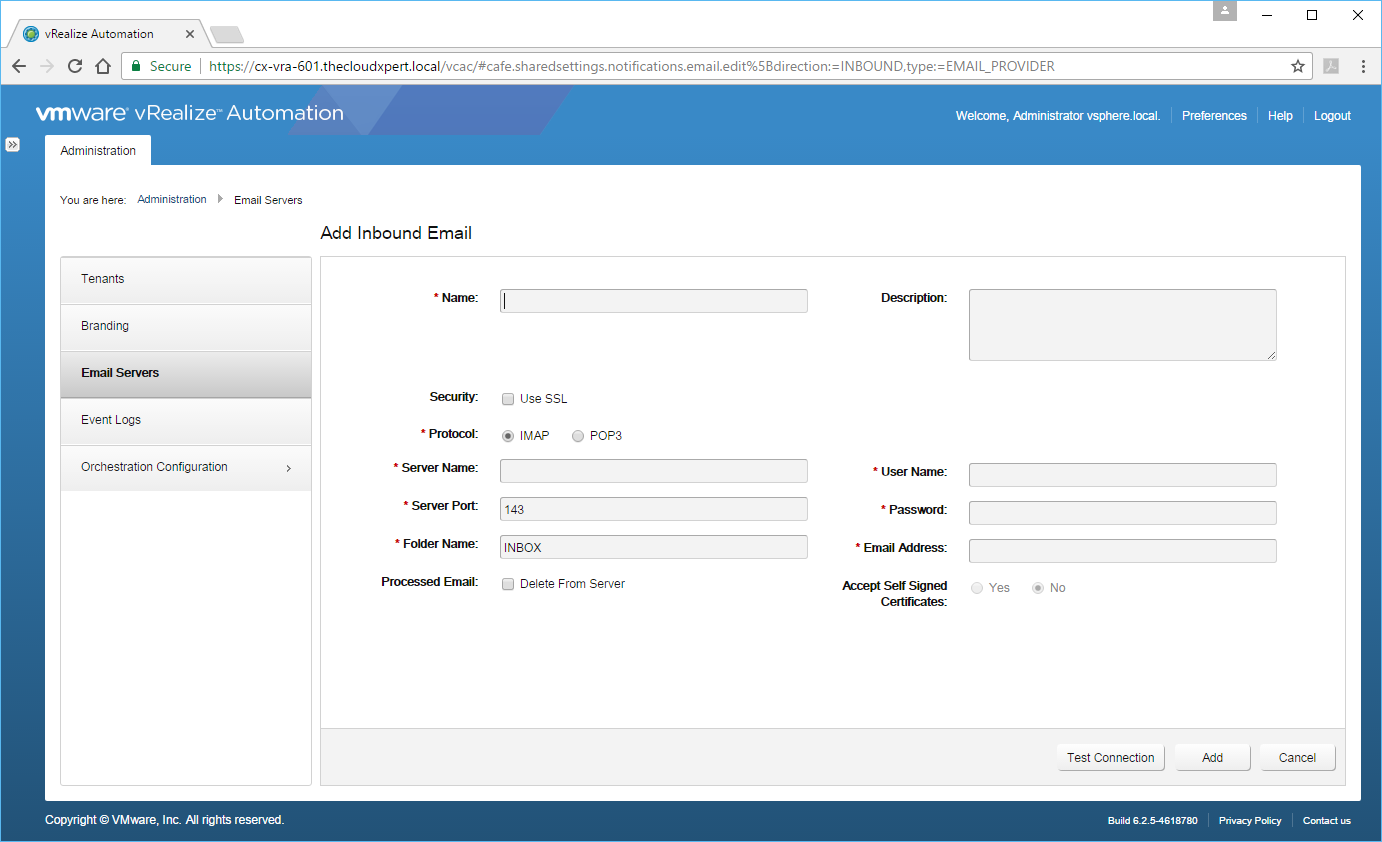The height and width of the screenshot is (842, 1382).
Task: Enable the Use SSL checkbox
Action: coord(508,399)
